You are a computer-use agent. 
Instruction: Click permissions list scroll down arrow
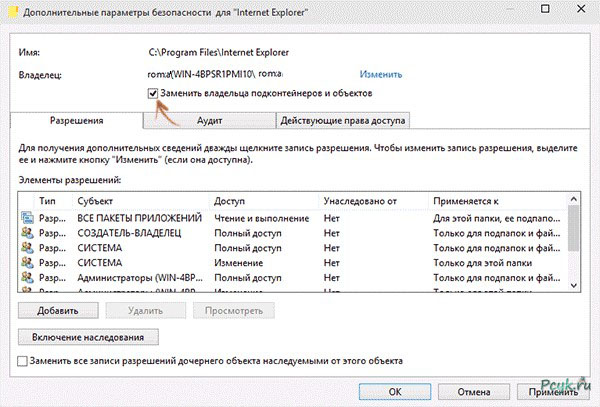tap(574, 285)
